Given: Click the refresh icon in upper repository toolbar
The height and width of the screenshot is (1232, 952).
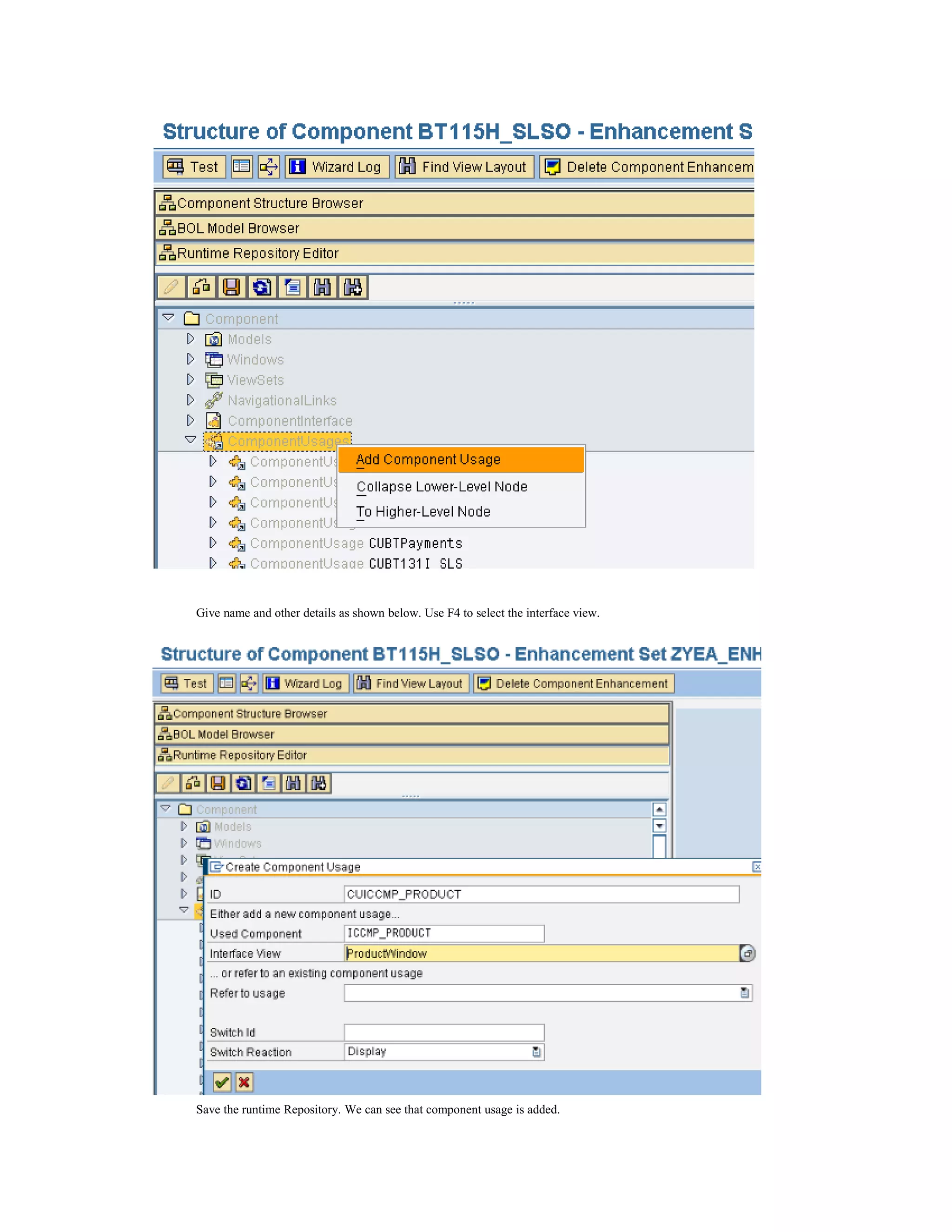Looking at the screenshot, I should coord(262,287).
